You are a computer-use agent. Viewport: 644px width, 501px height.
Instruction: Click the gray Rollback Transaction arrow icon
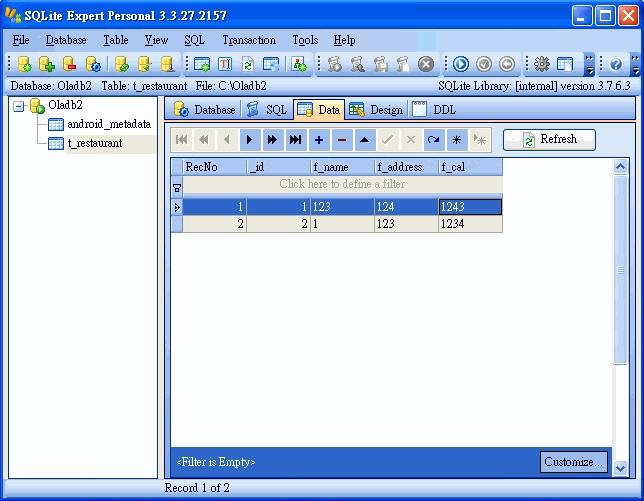point(507,64)
